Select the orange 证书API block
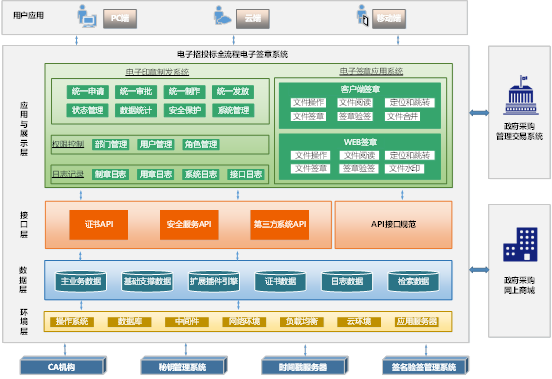 pos(99,225)
